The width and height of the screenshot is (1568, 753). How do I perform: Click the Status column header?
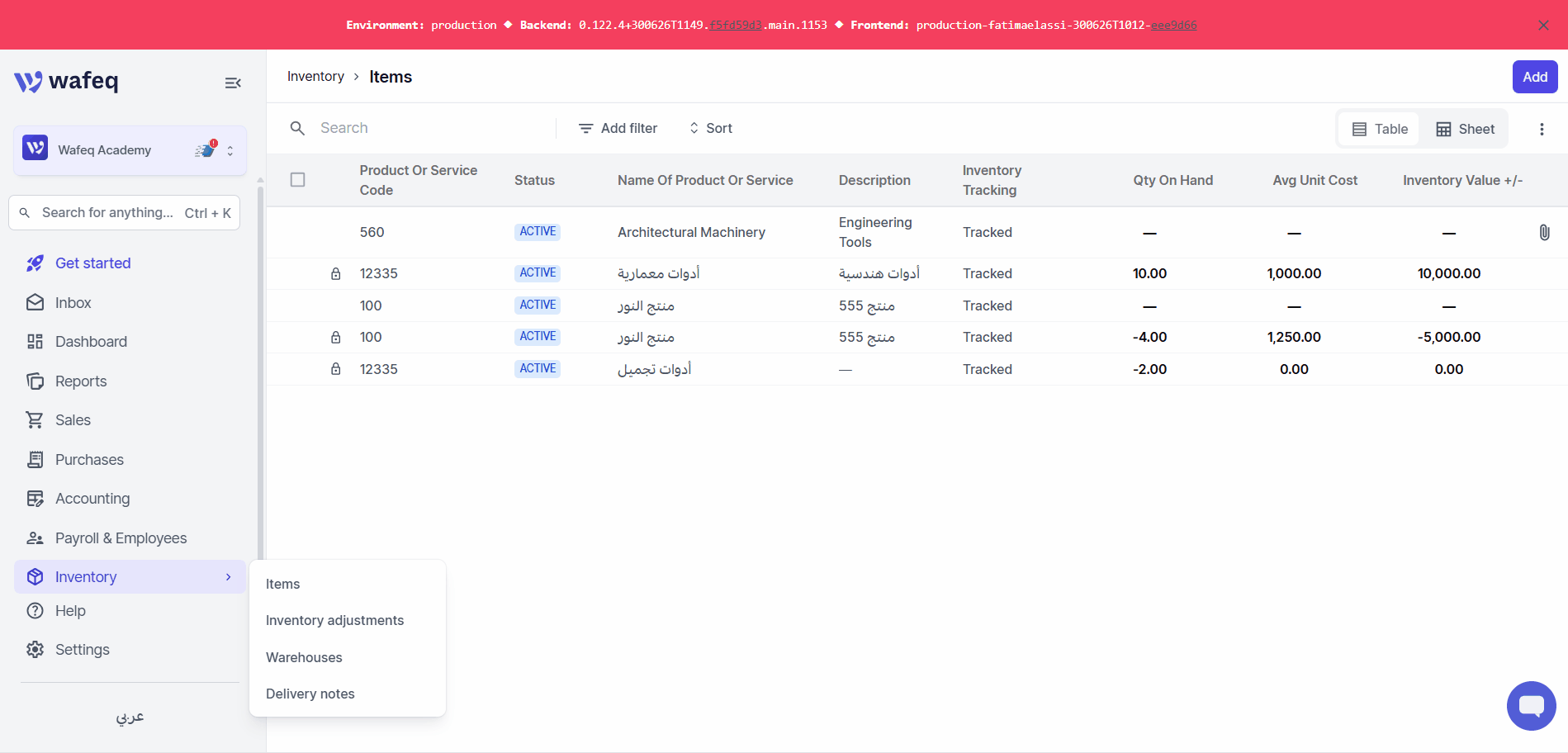pos(534,181)
